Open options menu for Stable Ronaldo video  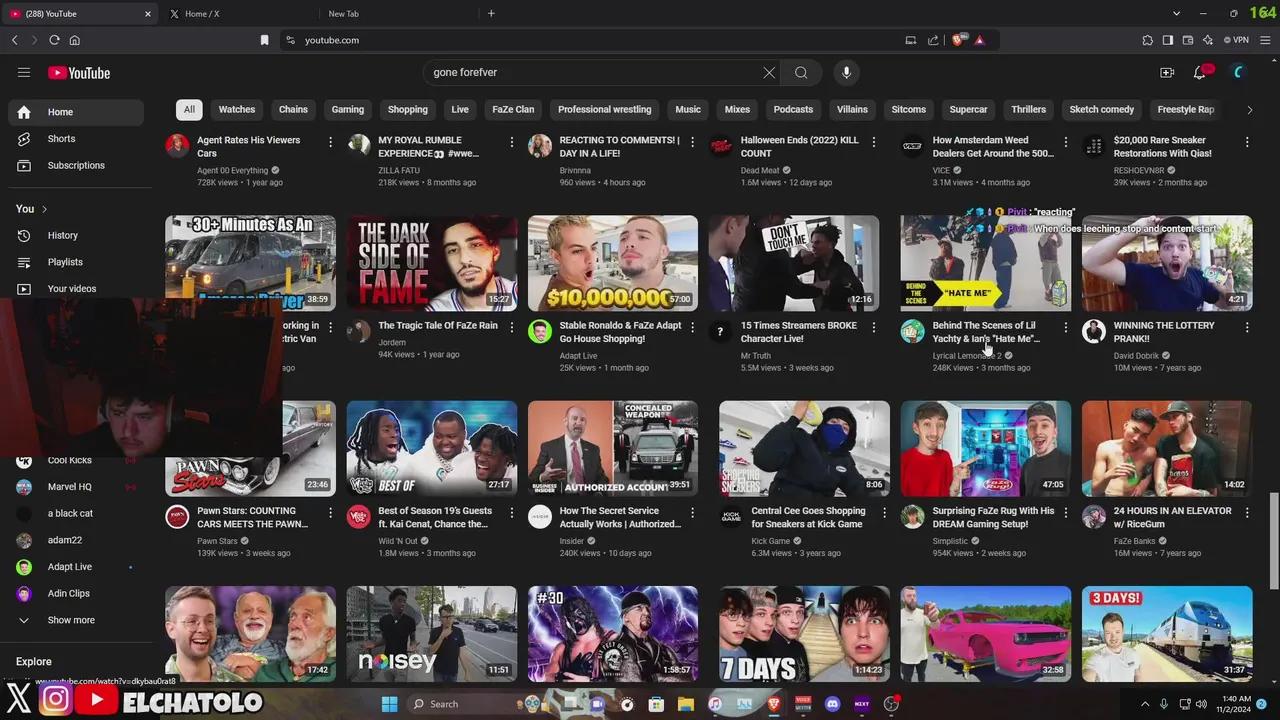coord(692,327)
